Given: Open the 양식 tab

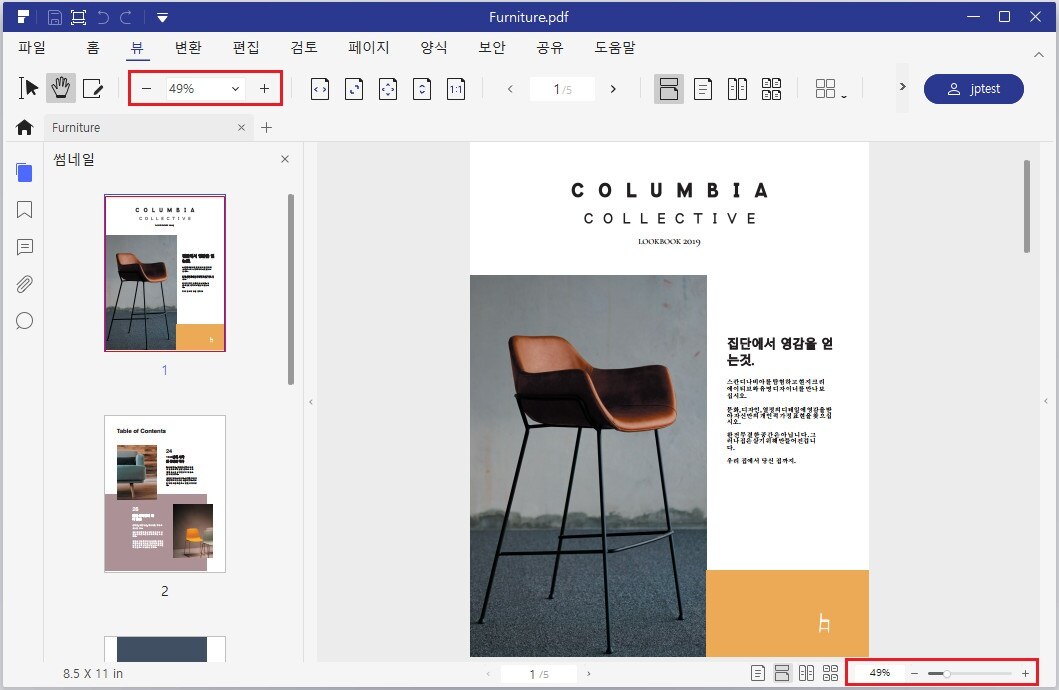Looking at the screenshot, I should pos(434,47).
